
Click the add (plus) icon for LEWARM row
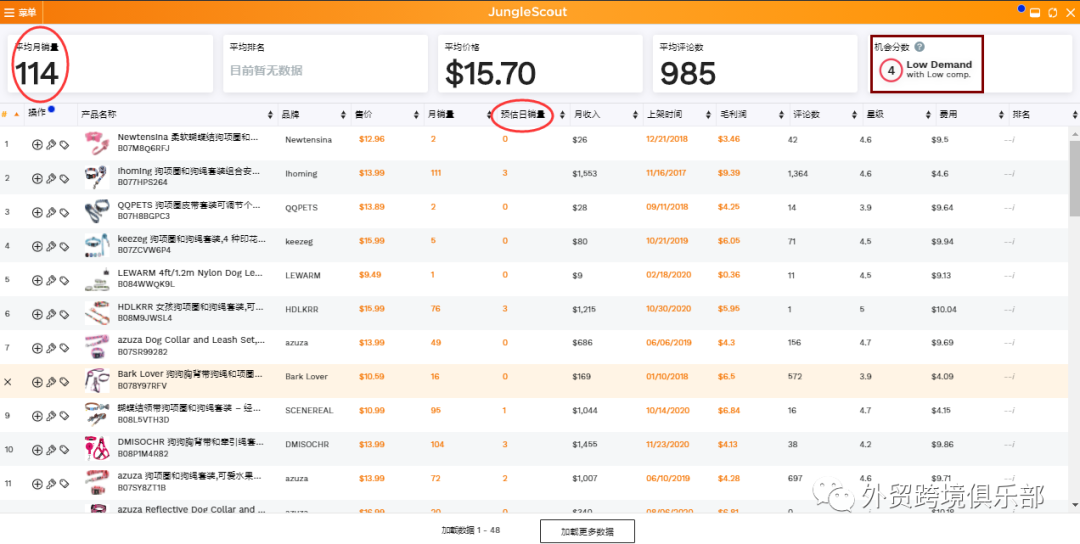(37, 280)
